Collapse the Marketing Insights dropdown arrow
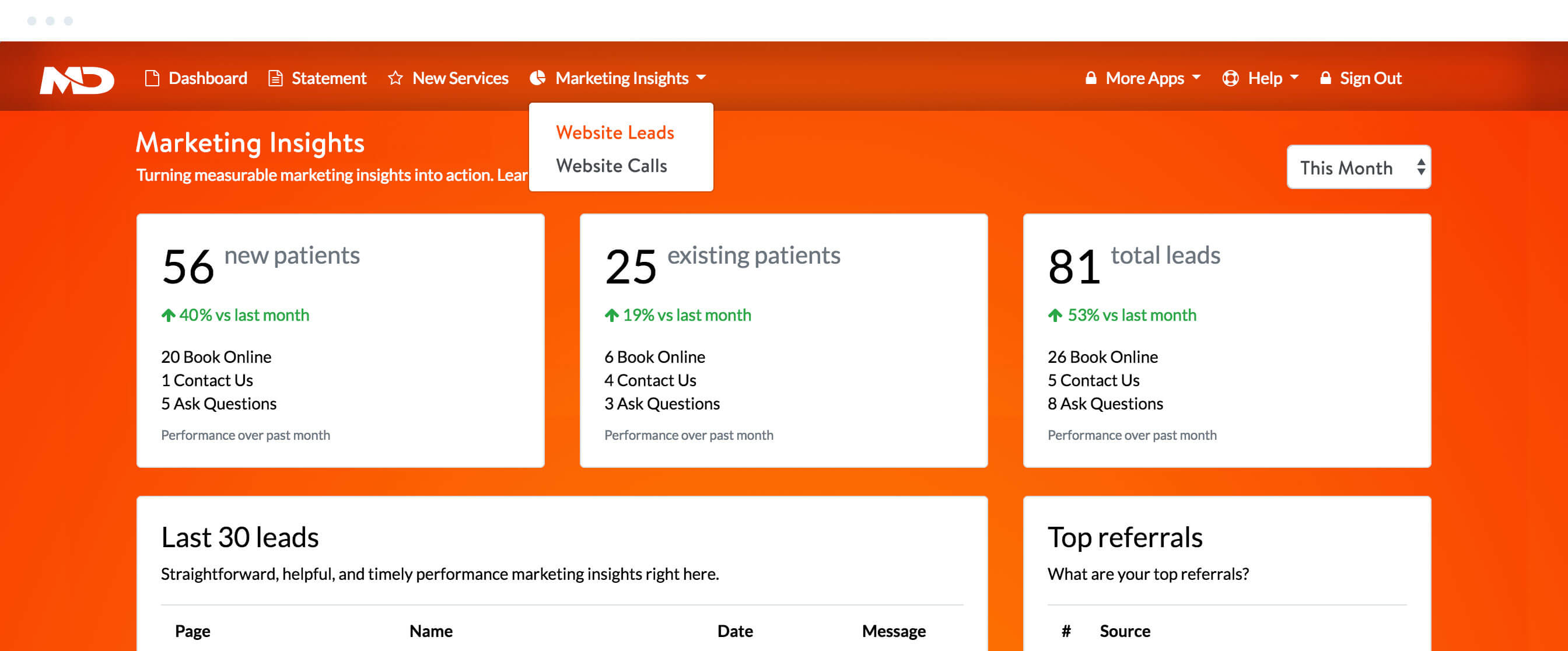 click(x=701, y=78)
